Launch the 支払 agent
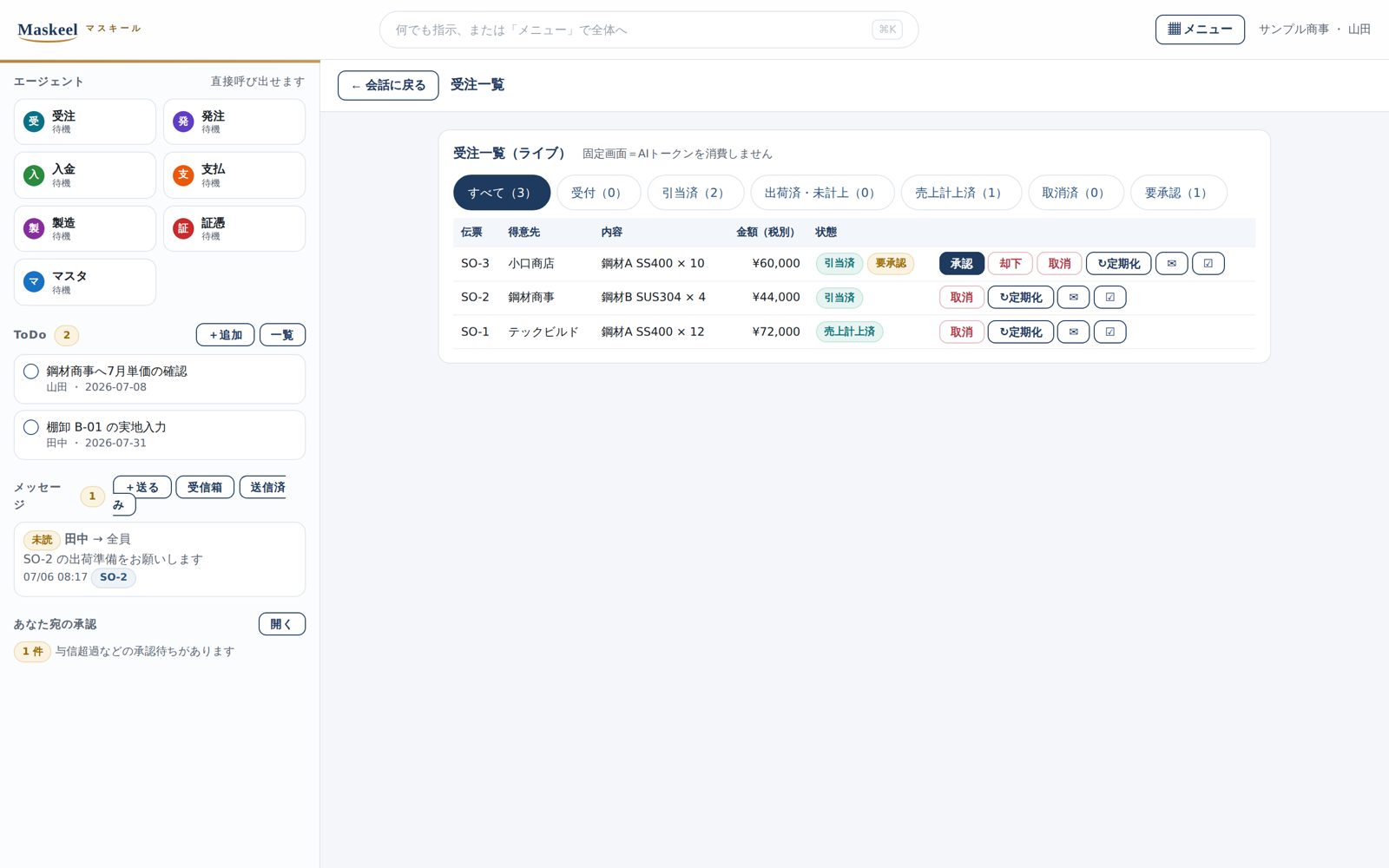This screenshot has height=868, width=1389. pyautogui.click(x=234, y=175)
